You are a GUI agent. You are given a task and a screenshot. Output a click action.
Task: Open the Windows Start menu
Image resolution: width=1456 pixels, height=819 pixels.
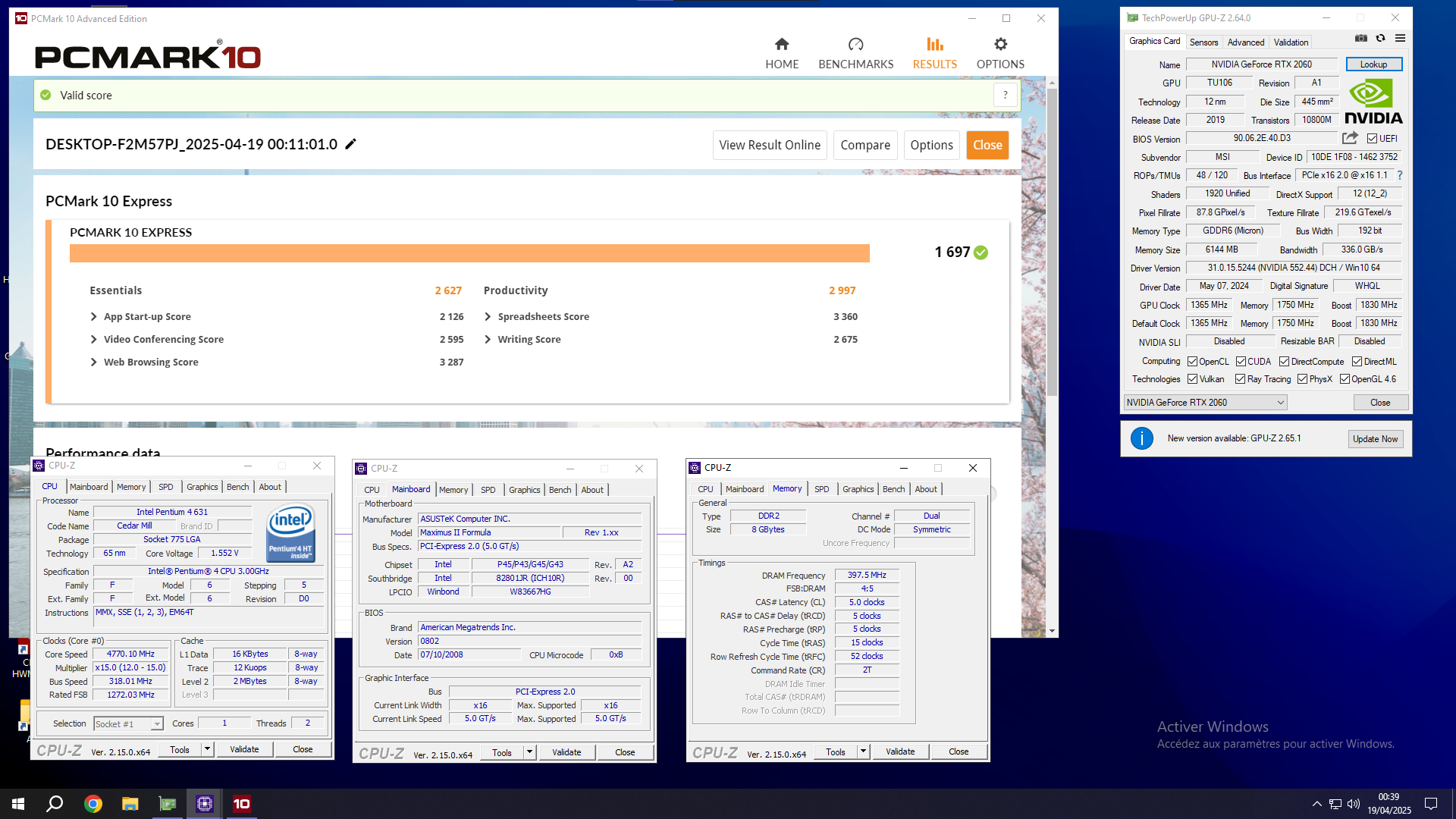click(x=18, y=804)
